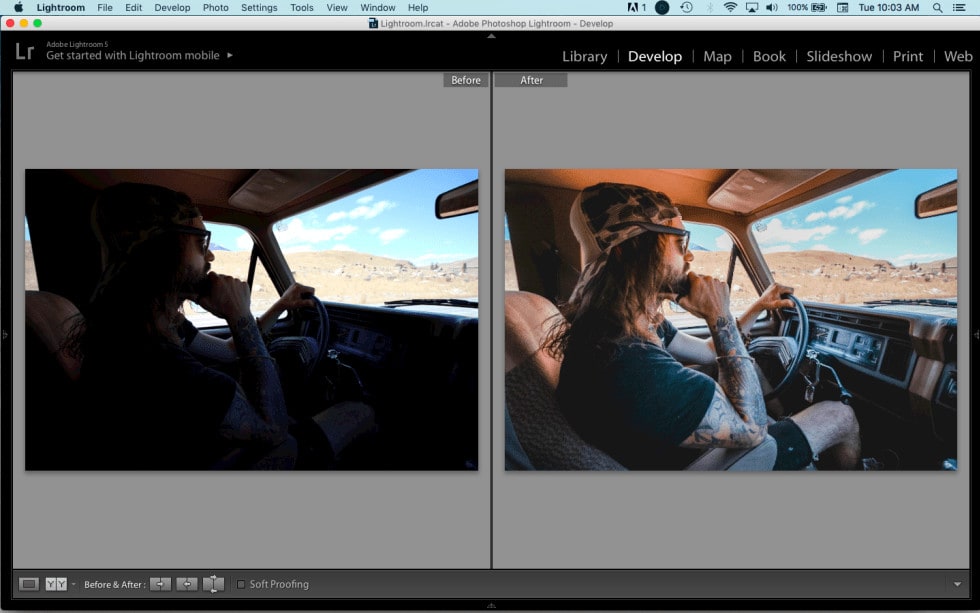Copy Before settings to After
Image resolution: width=980 pixels, height=613 pixels.
[161, 584]
